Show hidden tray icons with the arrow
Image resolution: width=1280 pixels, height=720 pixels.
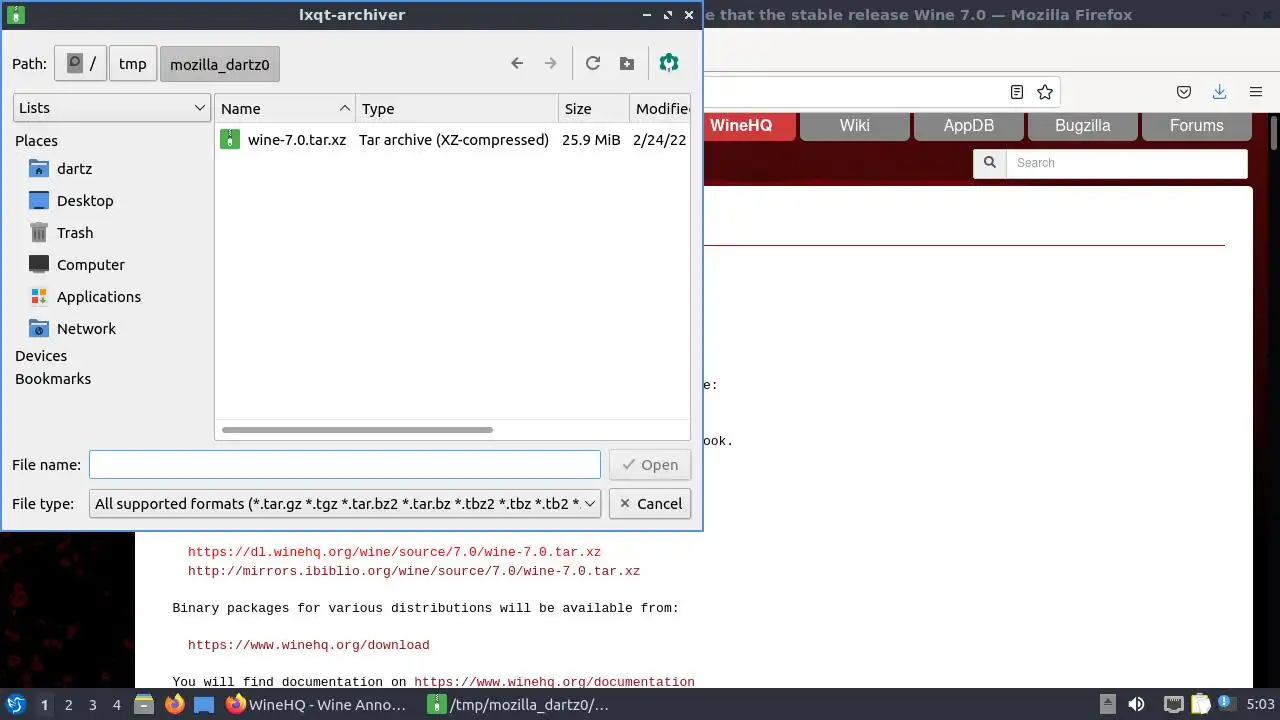coord(1108,705)
